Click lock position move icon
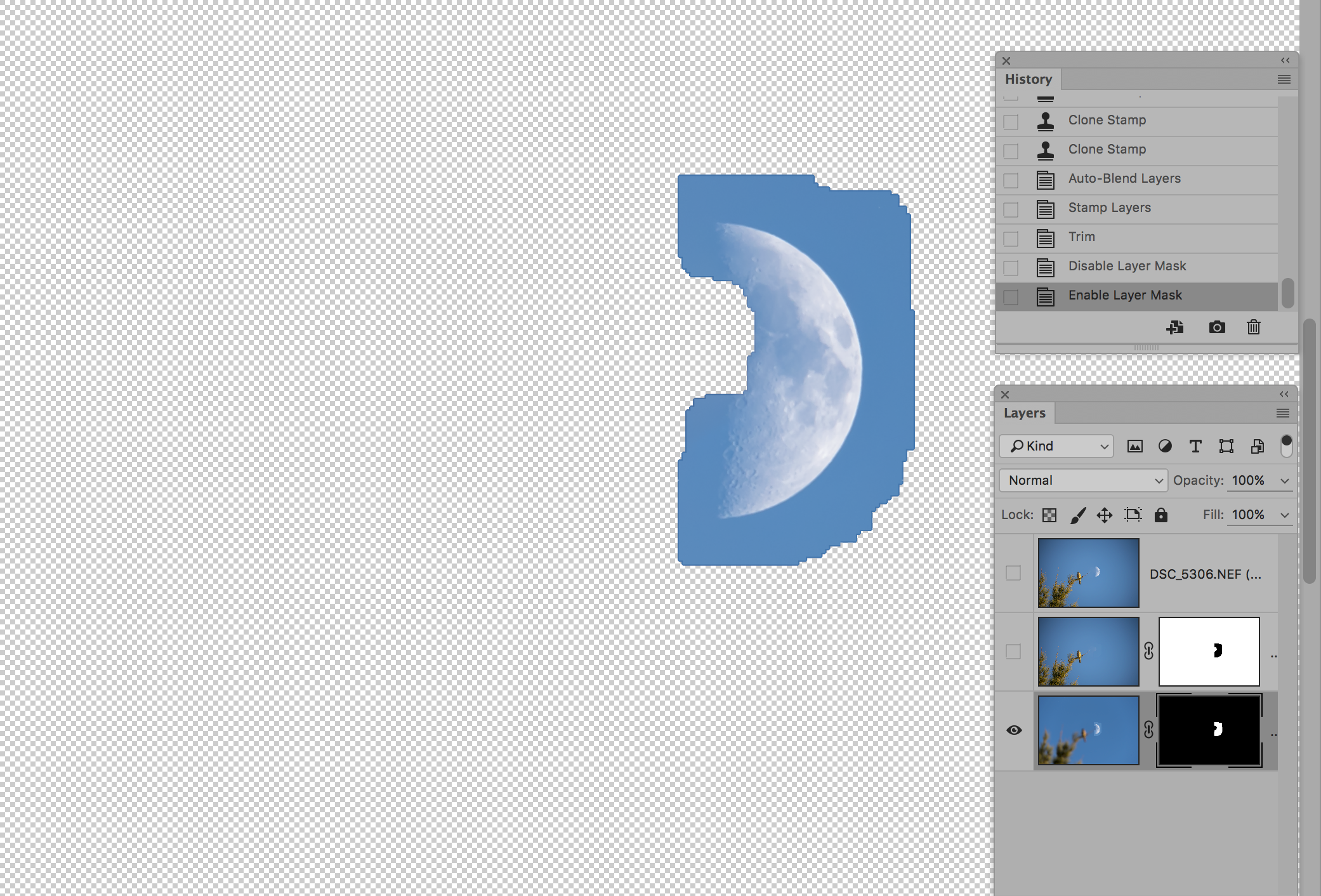 pos(1105,515)
